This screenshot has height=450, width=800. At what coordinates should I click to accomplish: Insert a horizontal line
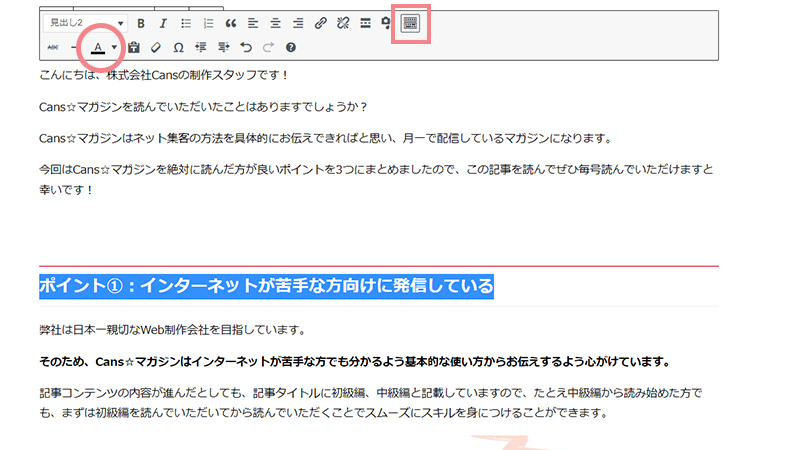coord(75,47)
